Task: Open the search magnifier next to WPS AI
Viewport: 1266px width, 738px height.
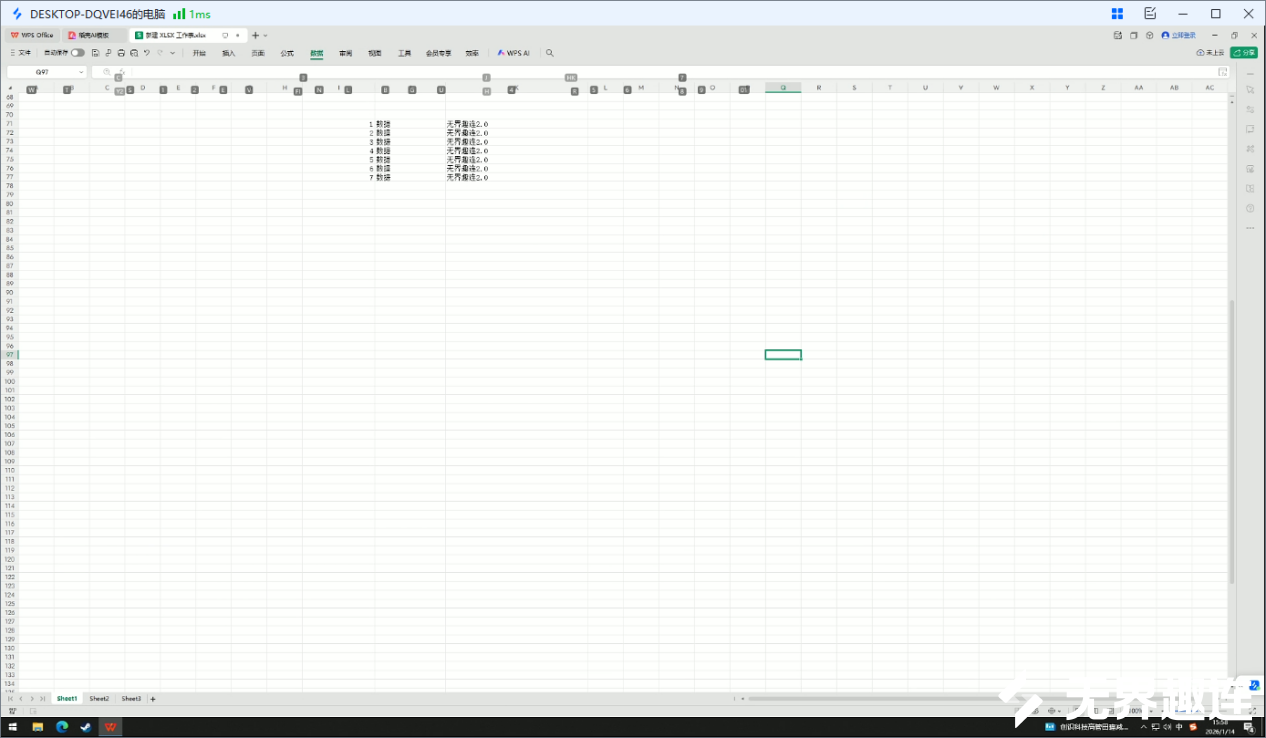Action: (x=549, y=53)
